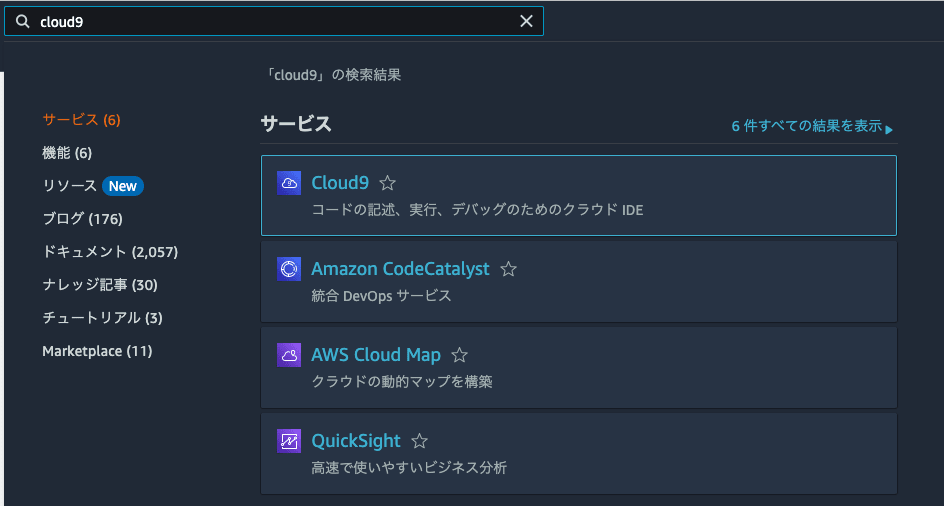Open the Cloud9 service link
This screenshot has height=506, width=944.
coord(340,183)
